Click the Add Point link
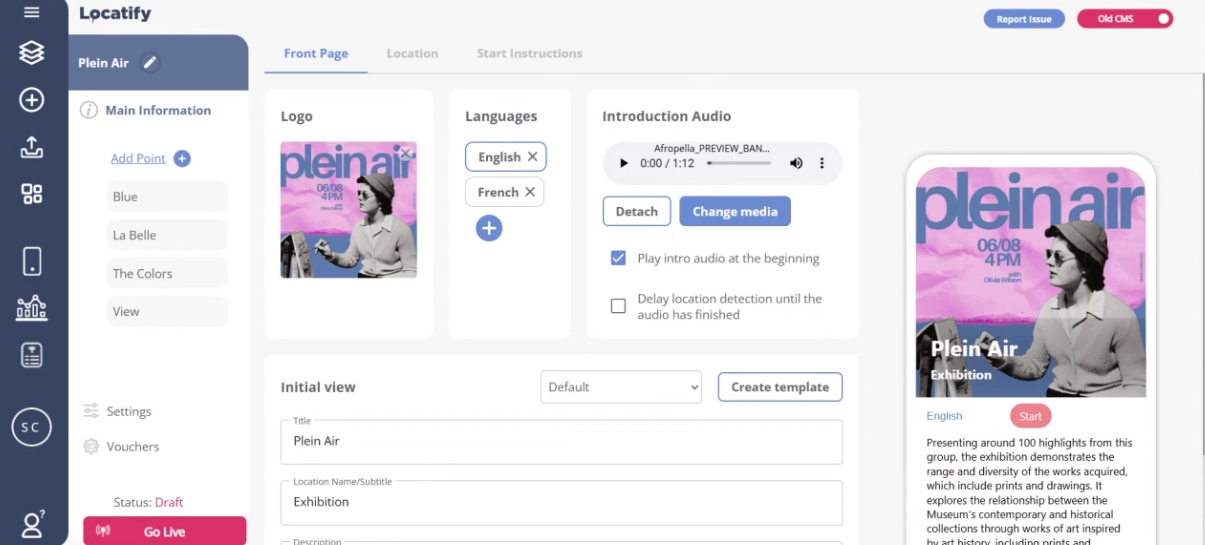1205x545 pixels. (138, 158)
